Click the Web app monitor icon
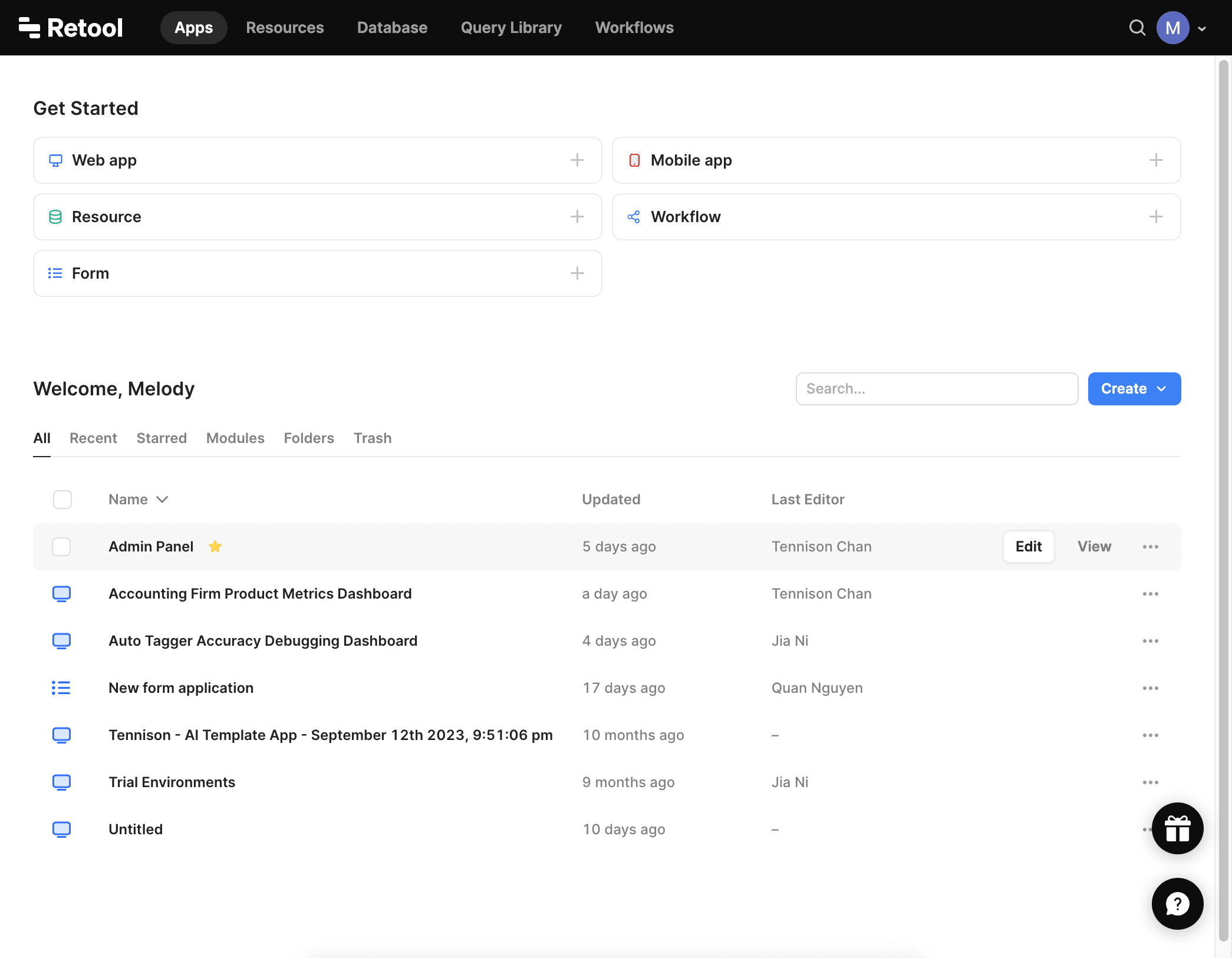This screenshot has height=958, width=1232. coord(55,160)
